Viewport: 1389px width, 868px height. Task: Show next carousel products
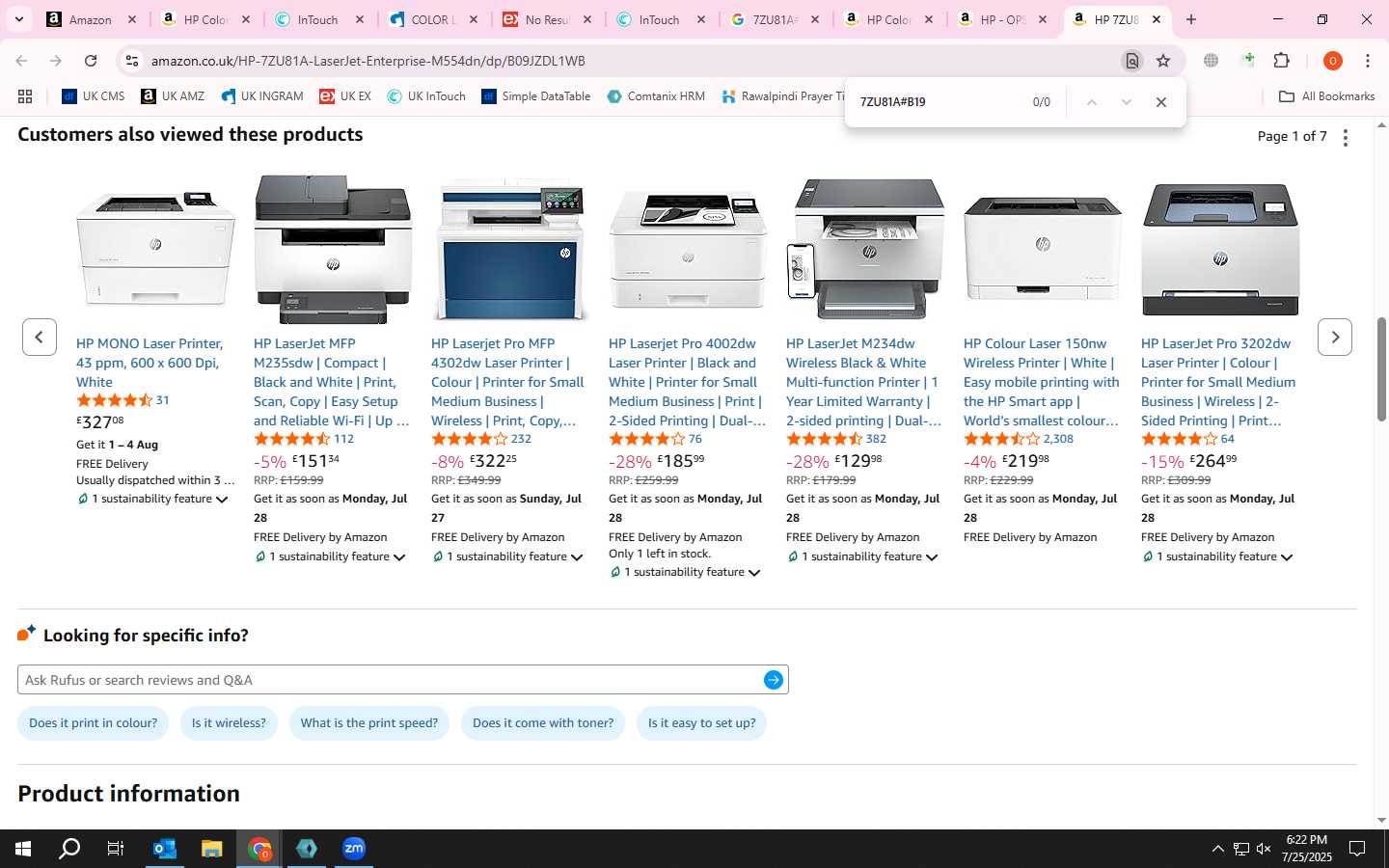pos(1335,337)
